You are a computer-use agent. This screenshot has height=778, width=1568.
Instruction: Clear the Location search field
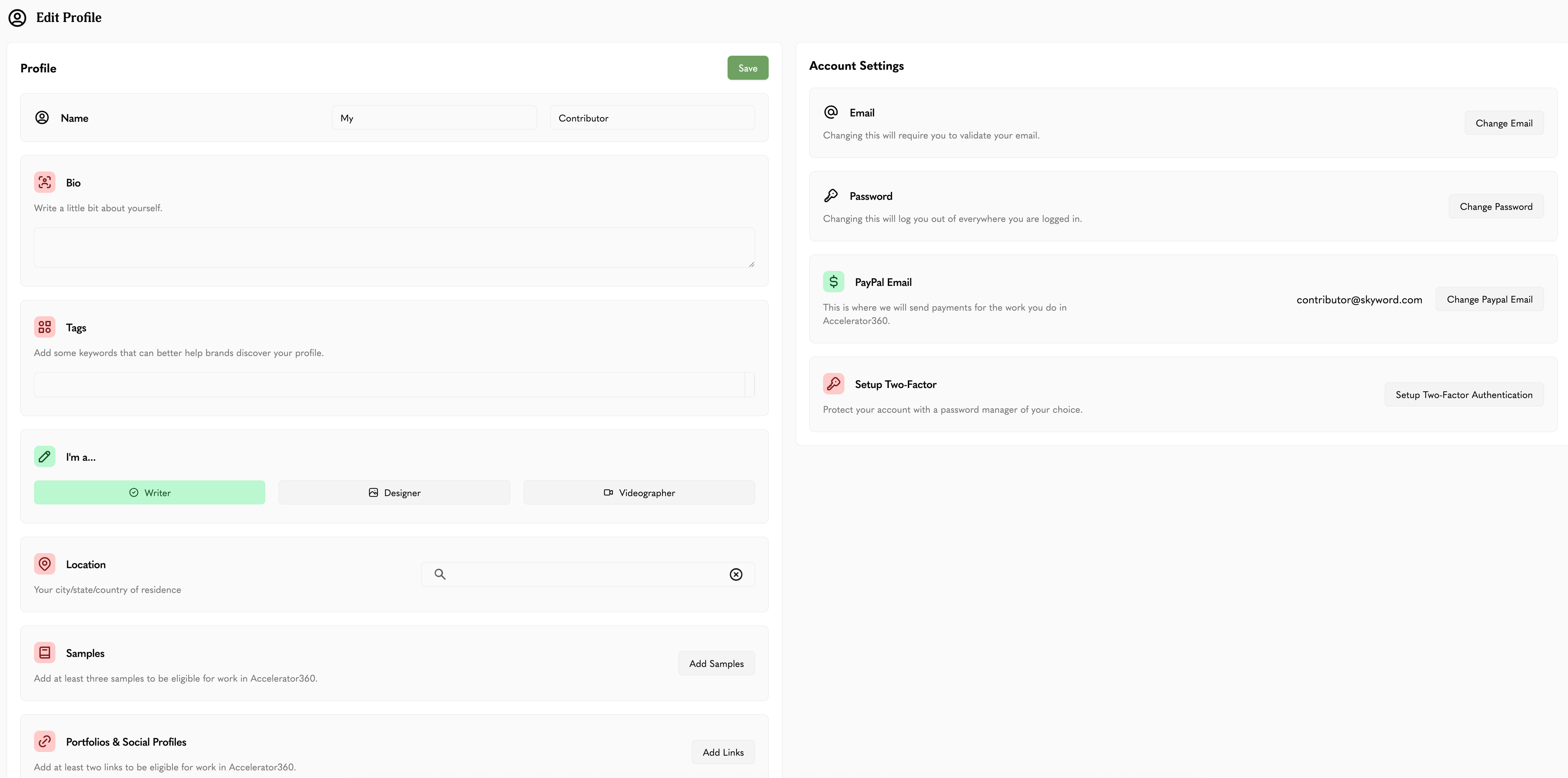736,574
